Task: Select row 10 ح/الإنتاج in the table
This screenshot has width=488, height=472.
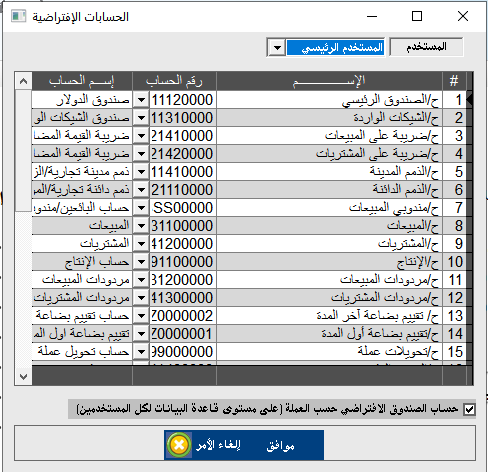Action: (x=329, y=262)
